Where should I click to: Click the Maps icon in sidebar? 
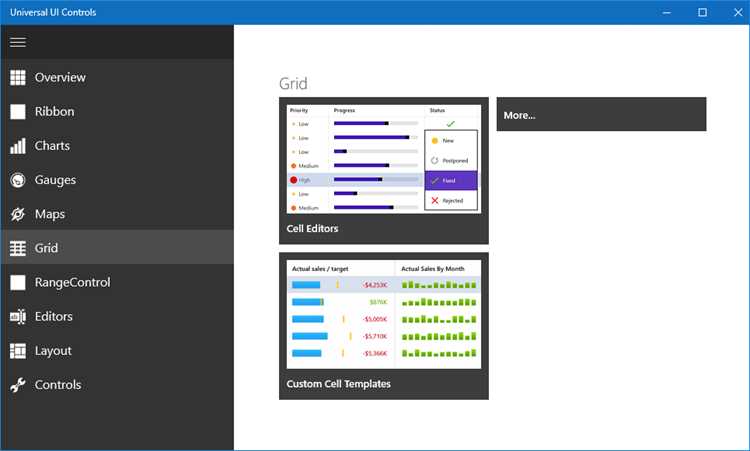tap(18, 214)
